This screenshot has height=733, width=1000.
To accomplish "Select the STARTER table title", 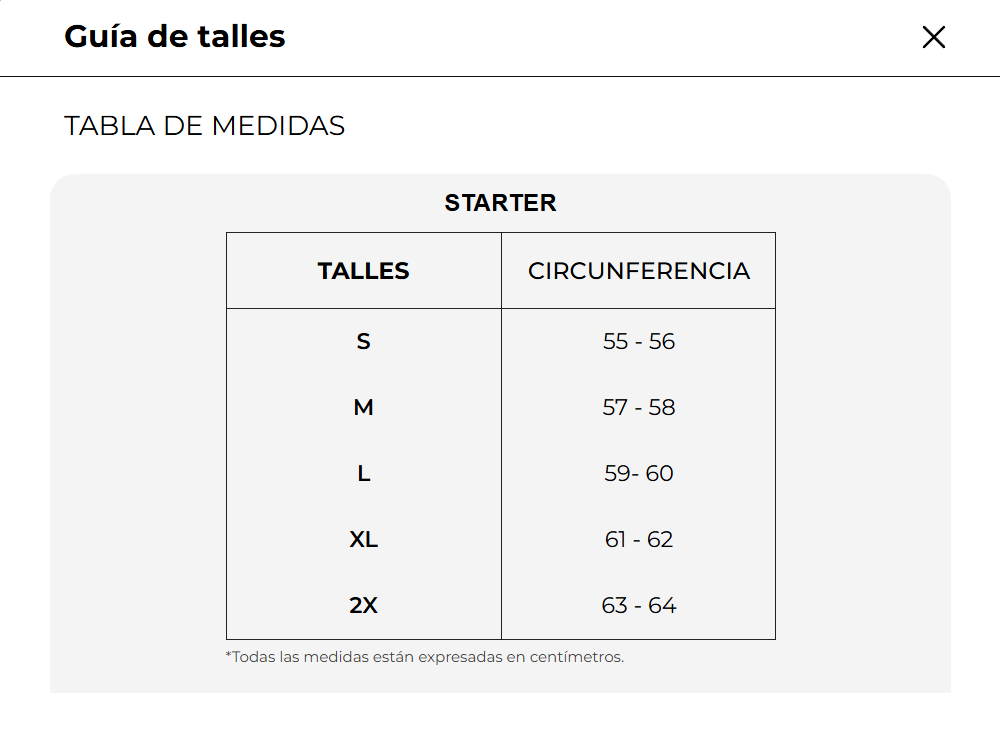I will (x=500, y=203).
